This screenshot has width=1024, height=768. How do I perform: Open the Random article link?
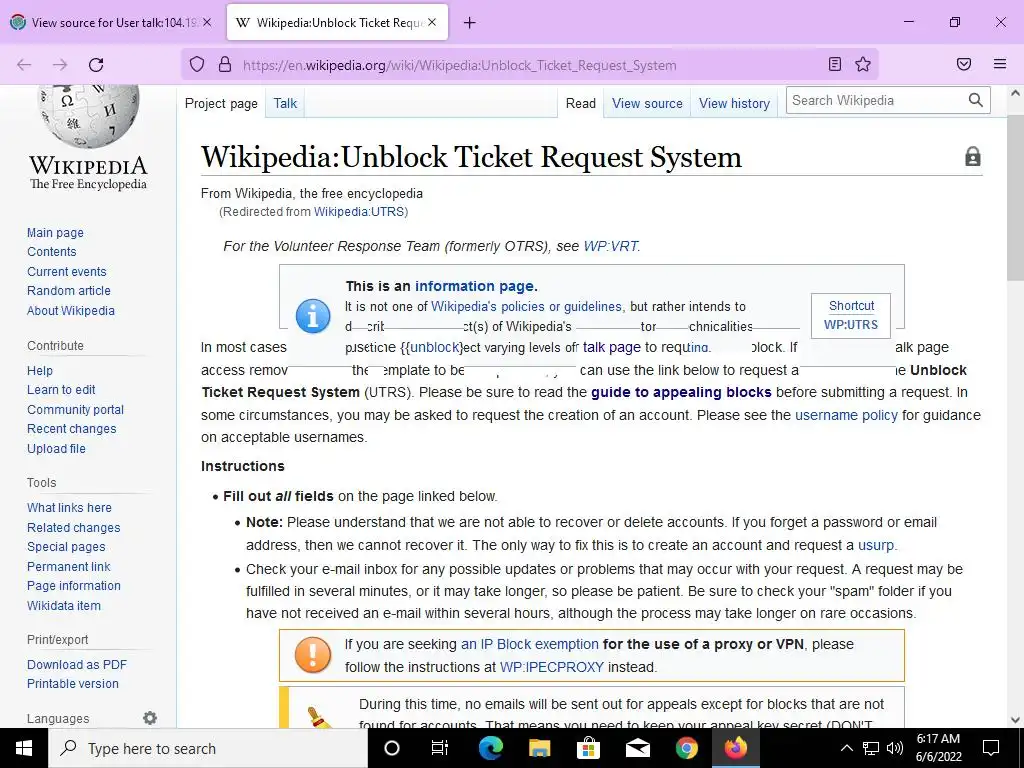click(x=69, y=291)
